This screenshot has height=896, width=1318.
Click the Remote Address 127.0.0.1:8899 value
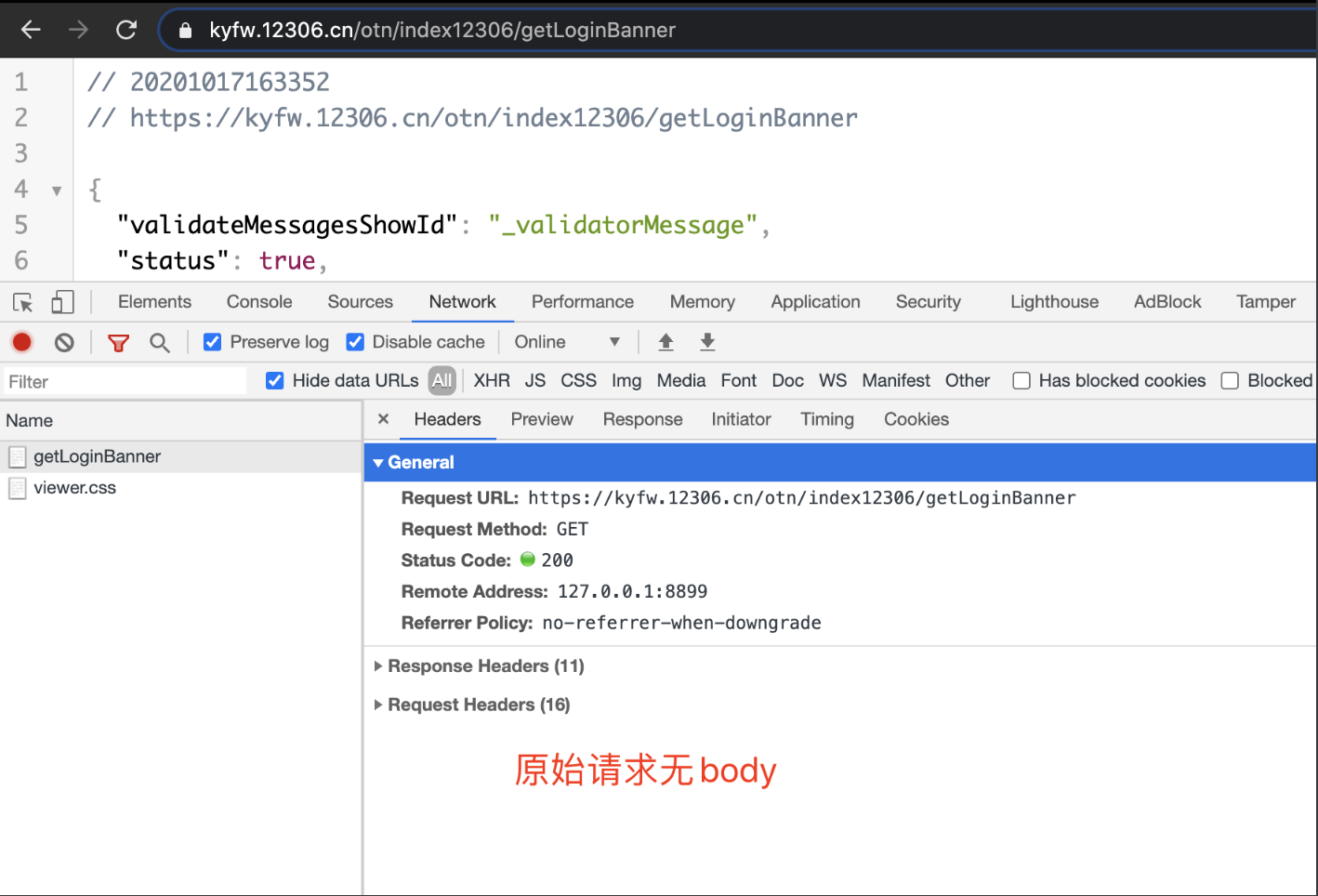632,592
